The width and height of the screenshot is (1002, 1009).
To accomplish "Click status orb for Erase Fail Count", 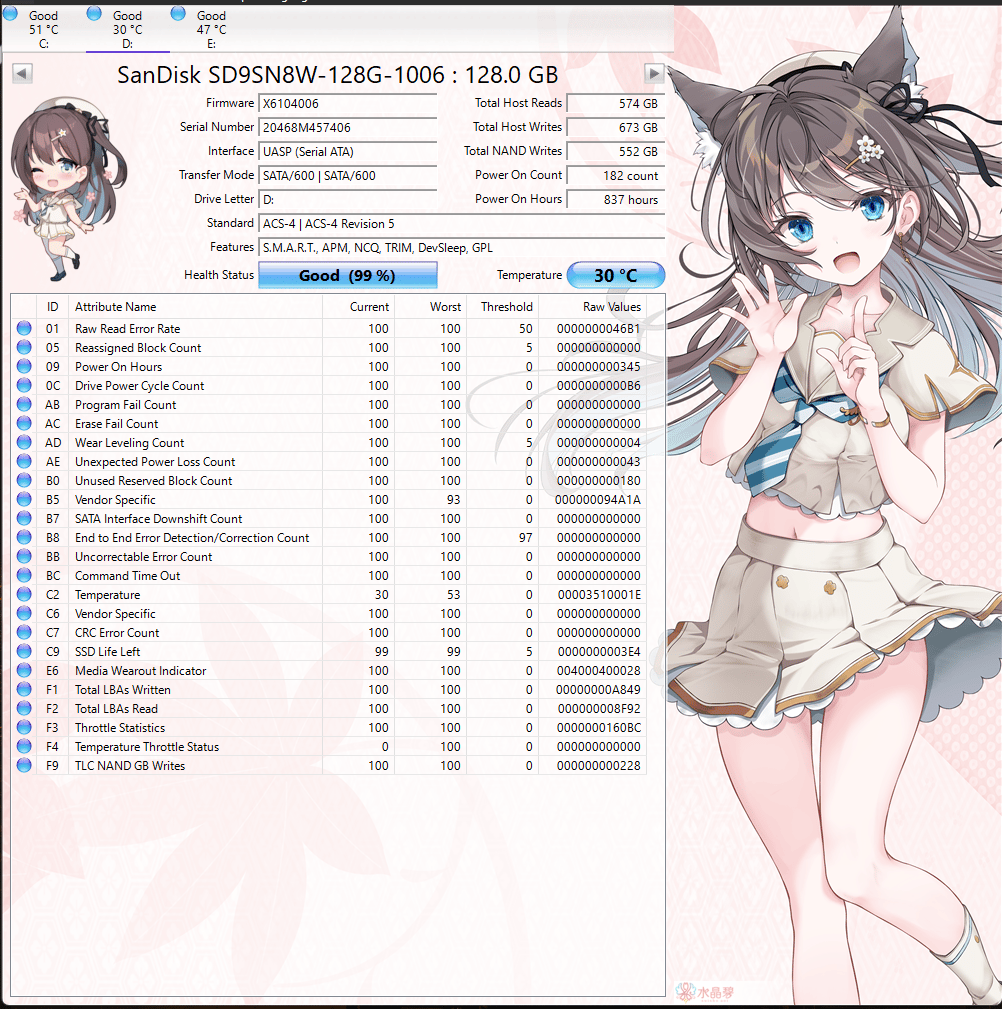I will (x=24, y=423).
